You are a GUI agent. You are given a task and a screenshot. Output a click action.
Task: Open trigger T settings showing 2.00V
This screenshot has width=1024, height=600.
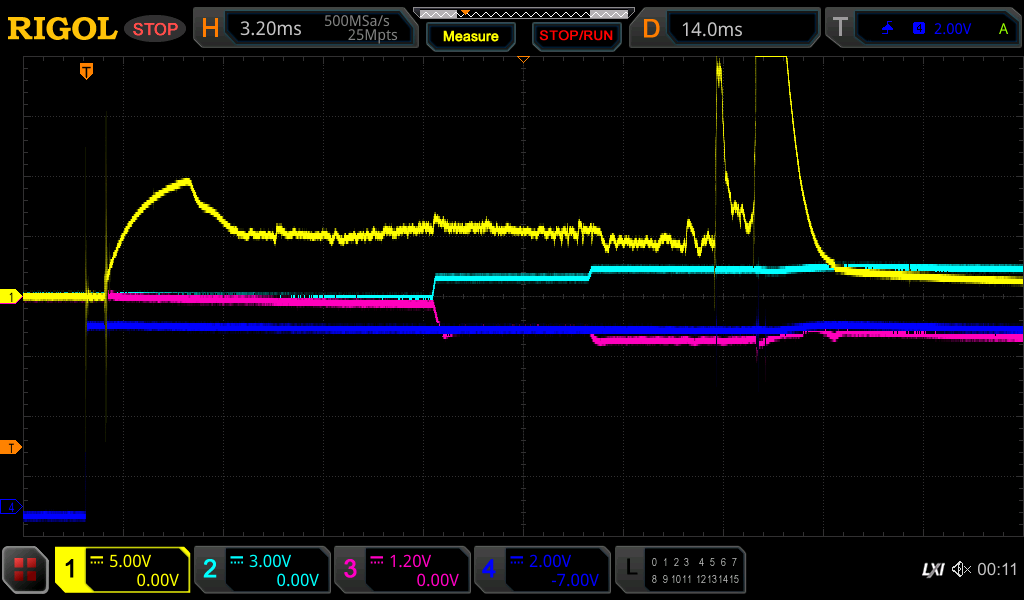(921, 28)
